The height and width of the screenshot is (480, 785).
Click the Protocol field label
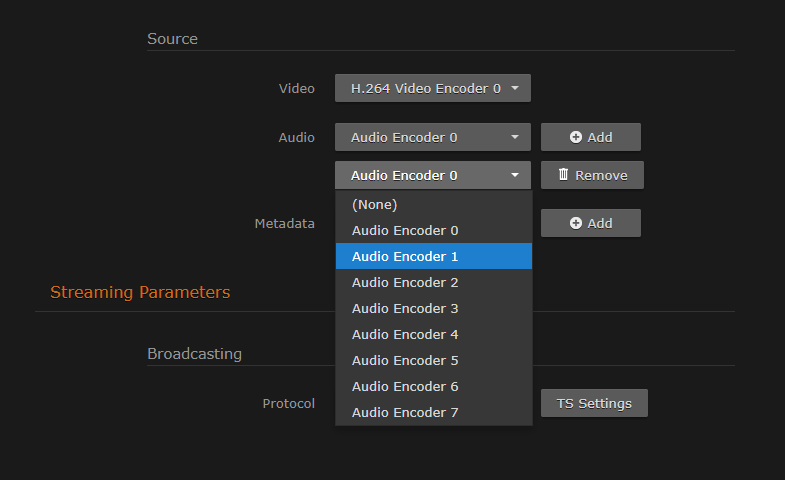[288, 403]
